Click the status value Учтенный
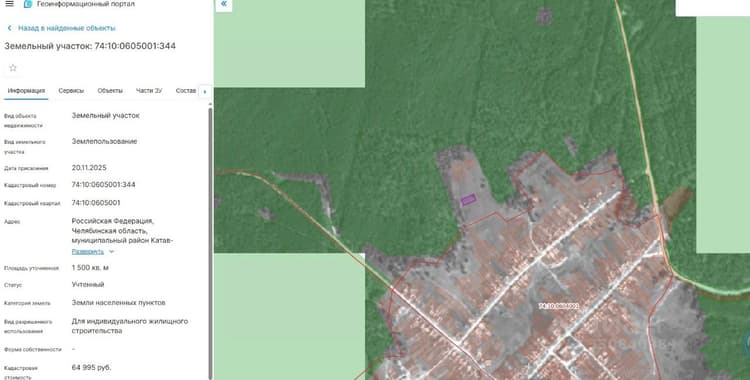The image size is (750, 380). coord(88,284)
